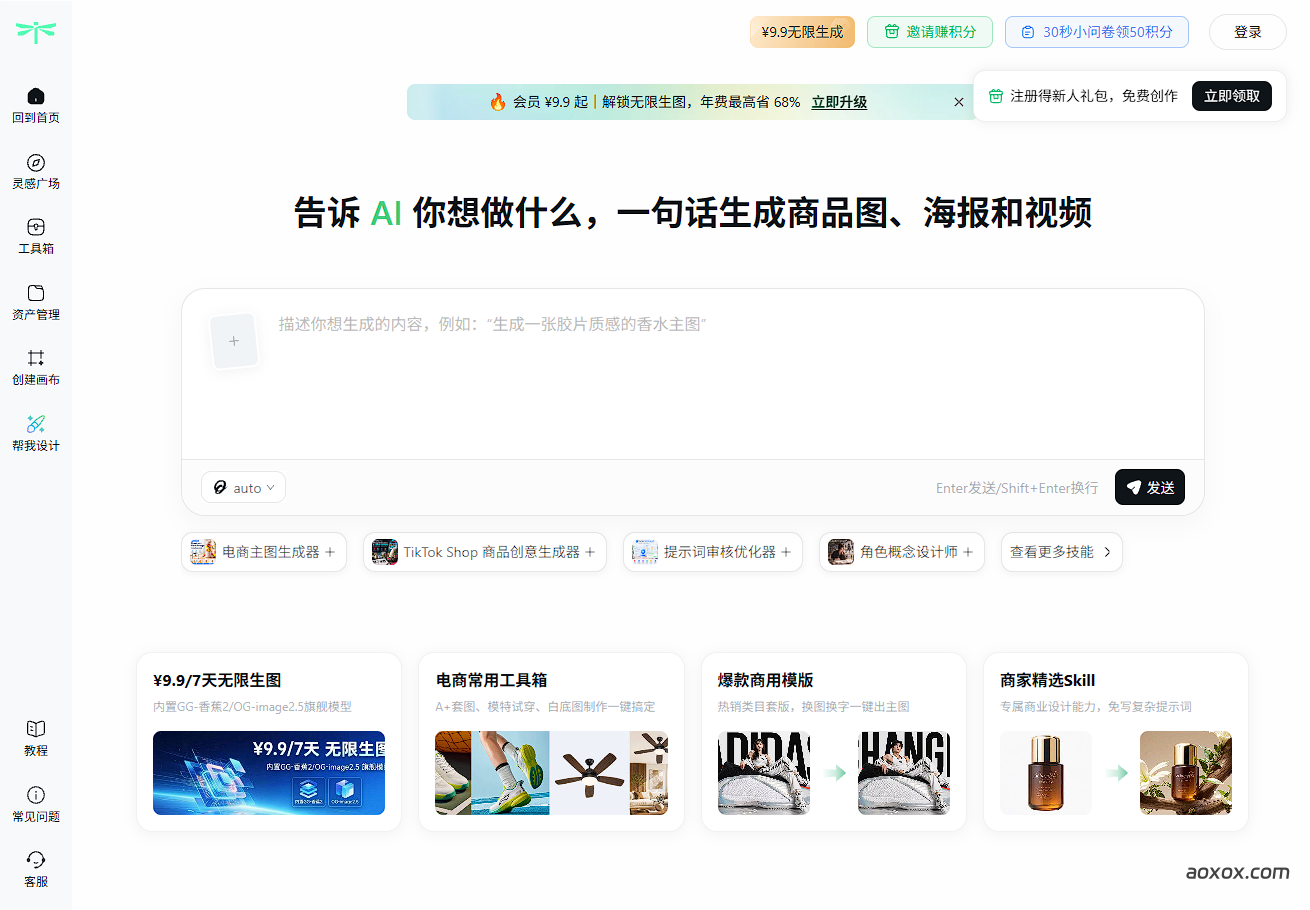Screen dimensions: 1310x910
Task: Add TikTok Shop 商品创意生成器 with its plus icon
Action: point(590,552)
